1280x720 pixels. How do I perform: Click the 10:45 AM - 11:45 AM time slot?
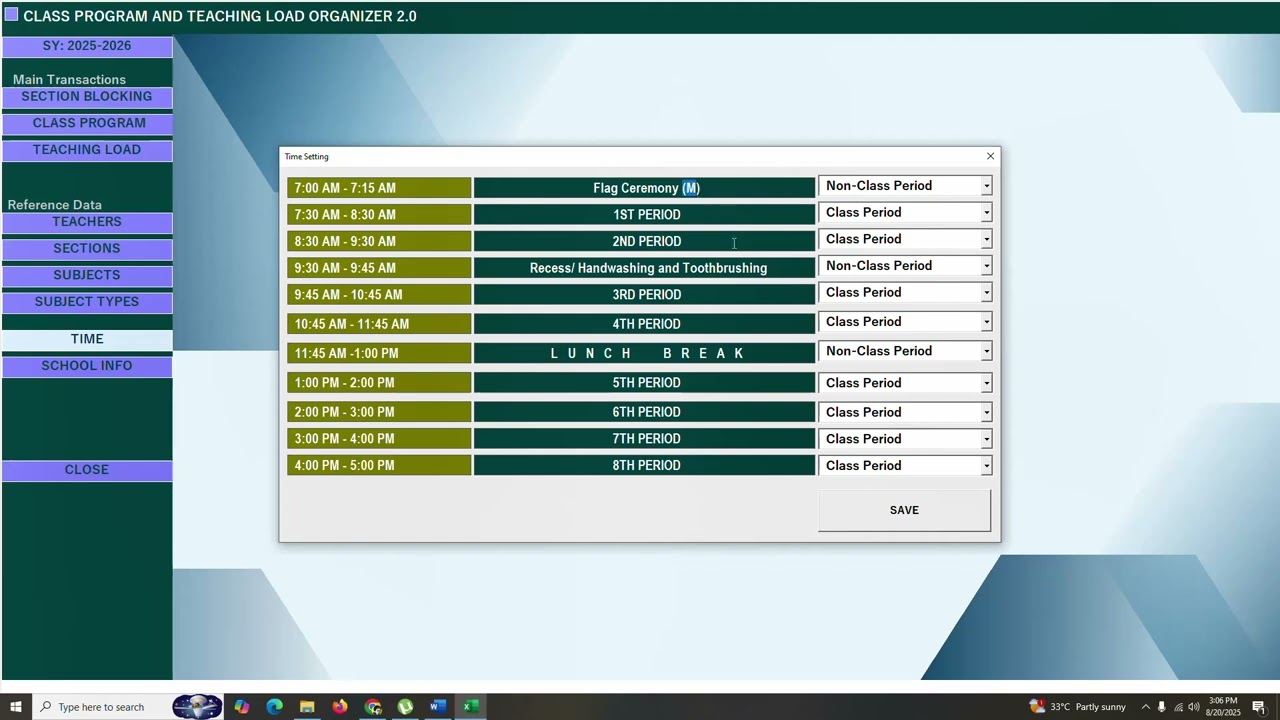(x=379, y=324)
